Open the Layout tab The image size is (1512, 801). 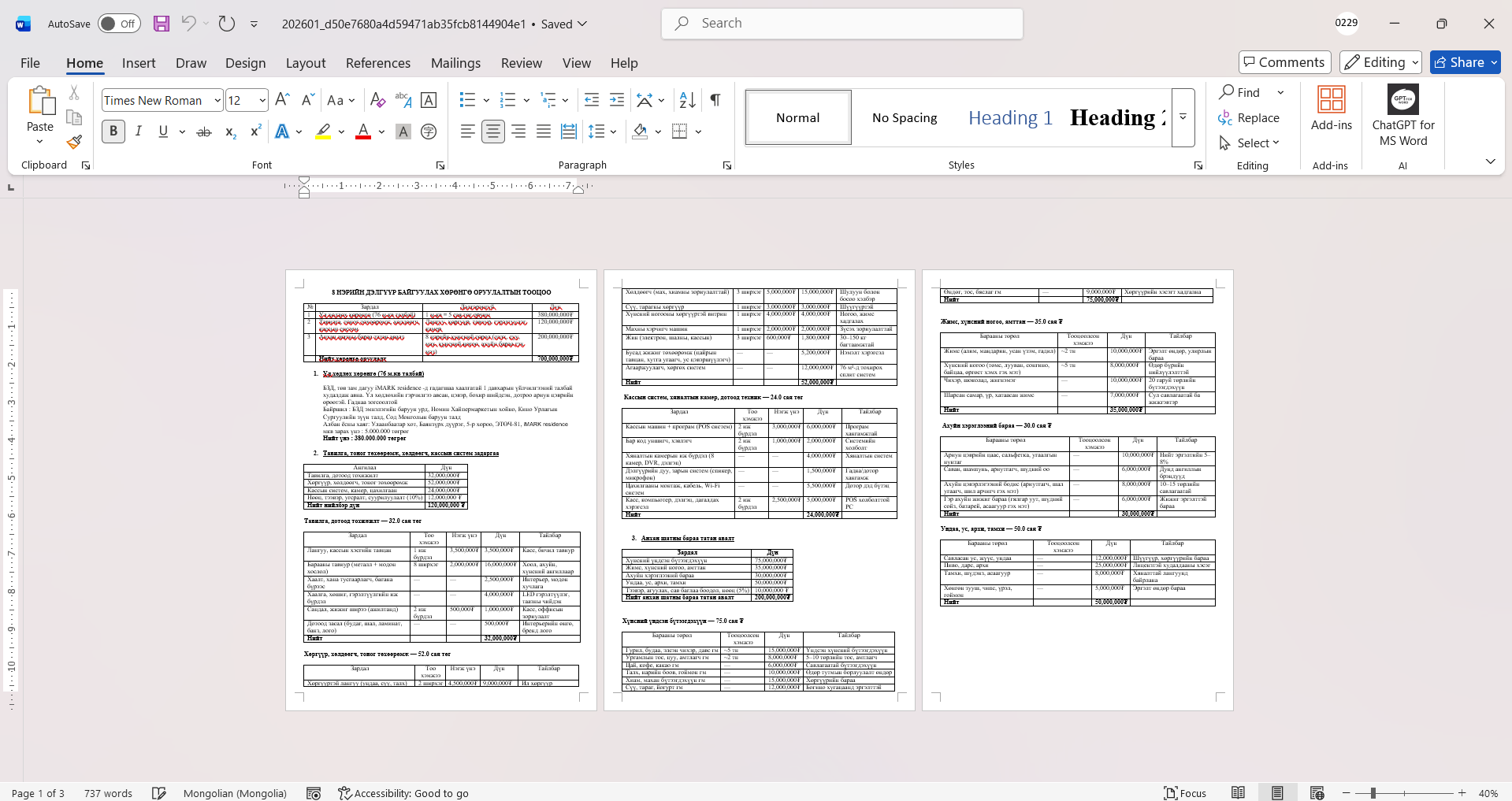pos(305,63)
